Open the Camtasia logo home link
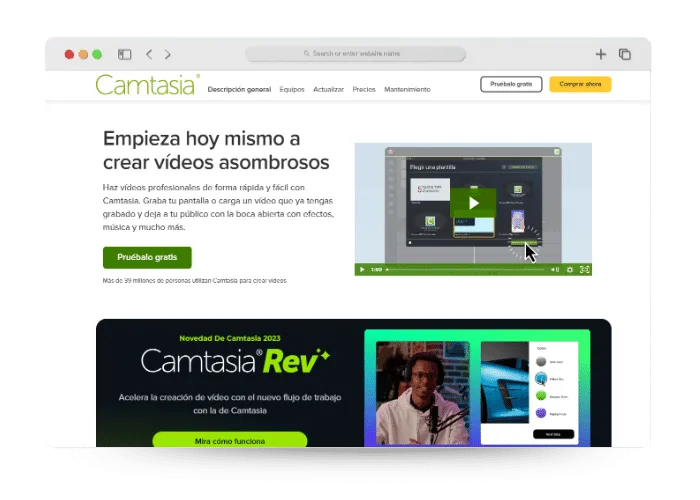Viewport: 700px width, 500px height. 147,85
